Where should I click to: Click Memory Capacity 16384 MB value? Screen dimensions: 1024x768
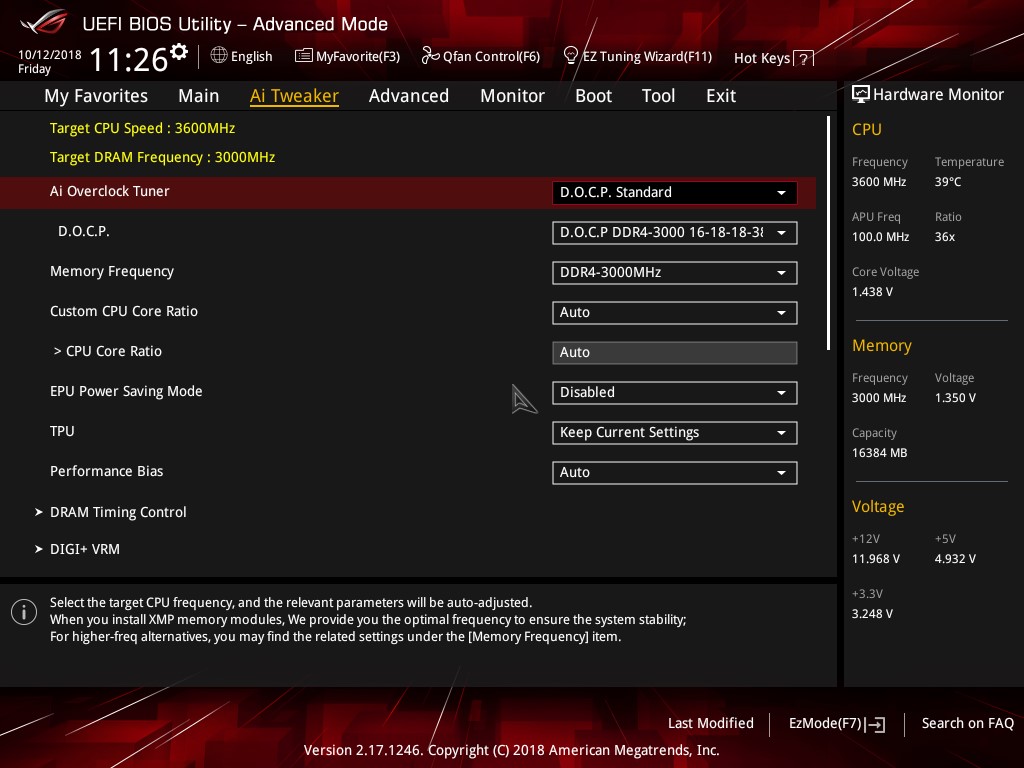[879, 453]
